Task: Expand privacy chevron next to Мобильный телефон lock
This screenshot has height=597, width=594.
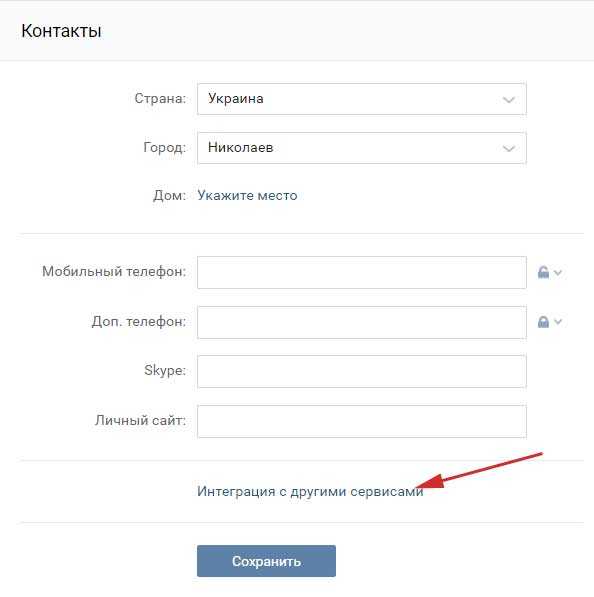Action: [558, 272]
